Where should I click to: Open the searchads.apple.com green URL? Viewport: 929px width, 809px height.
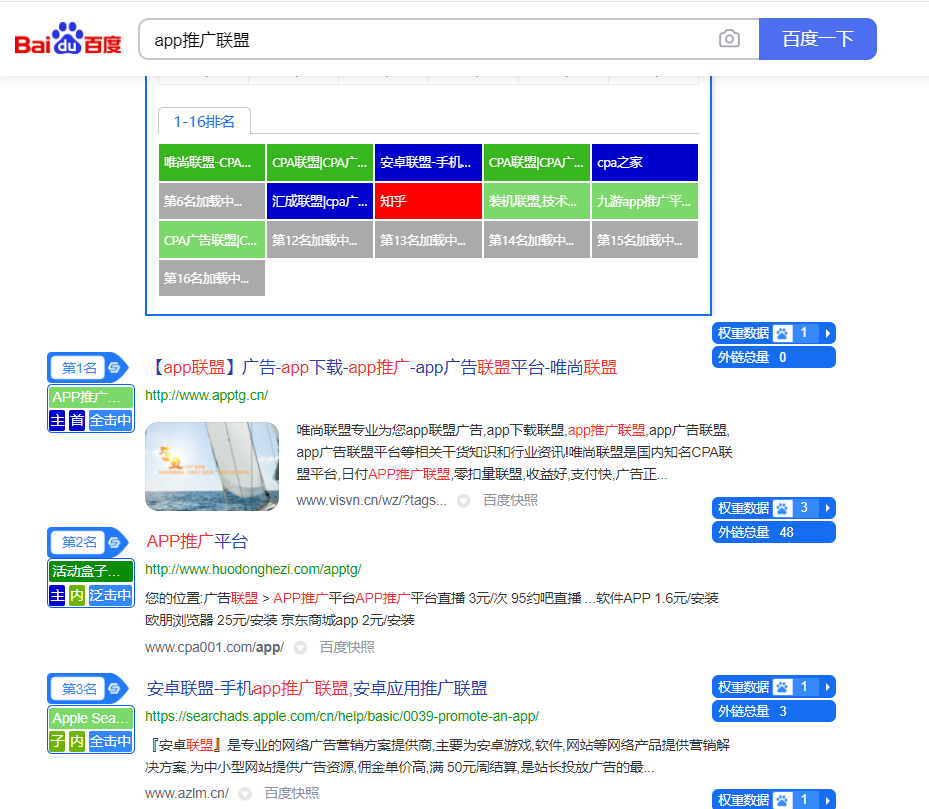(342, 717)
